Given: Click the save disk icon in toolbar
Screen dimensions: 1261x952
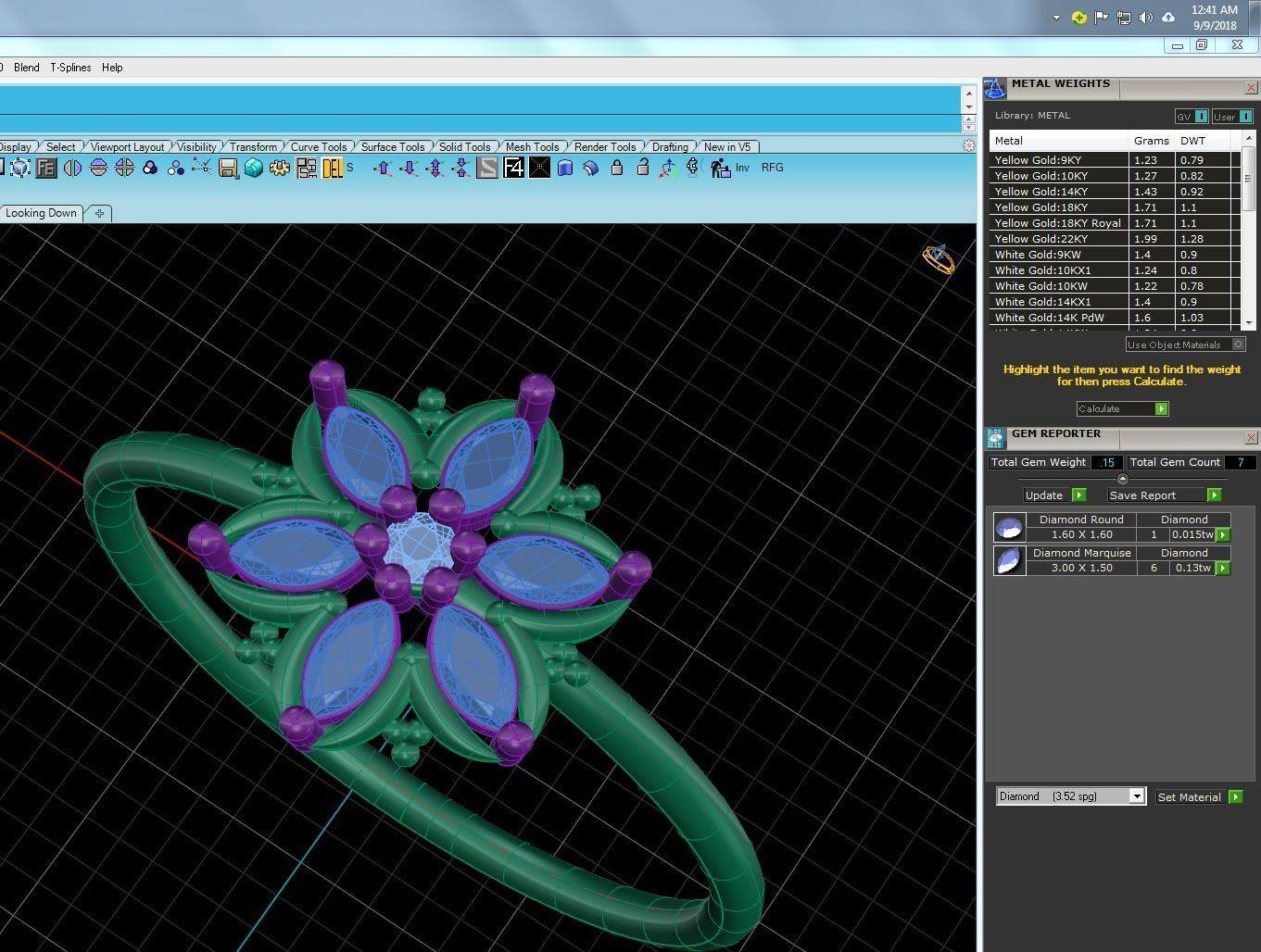Looking at the screenshot, I should click(228, 168).
